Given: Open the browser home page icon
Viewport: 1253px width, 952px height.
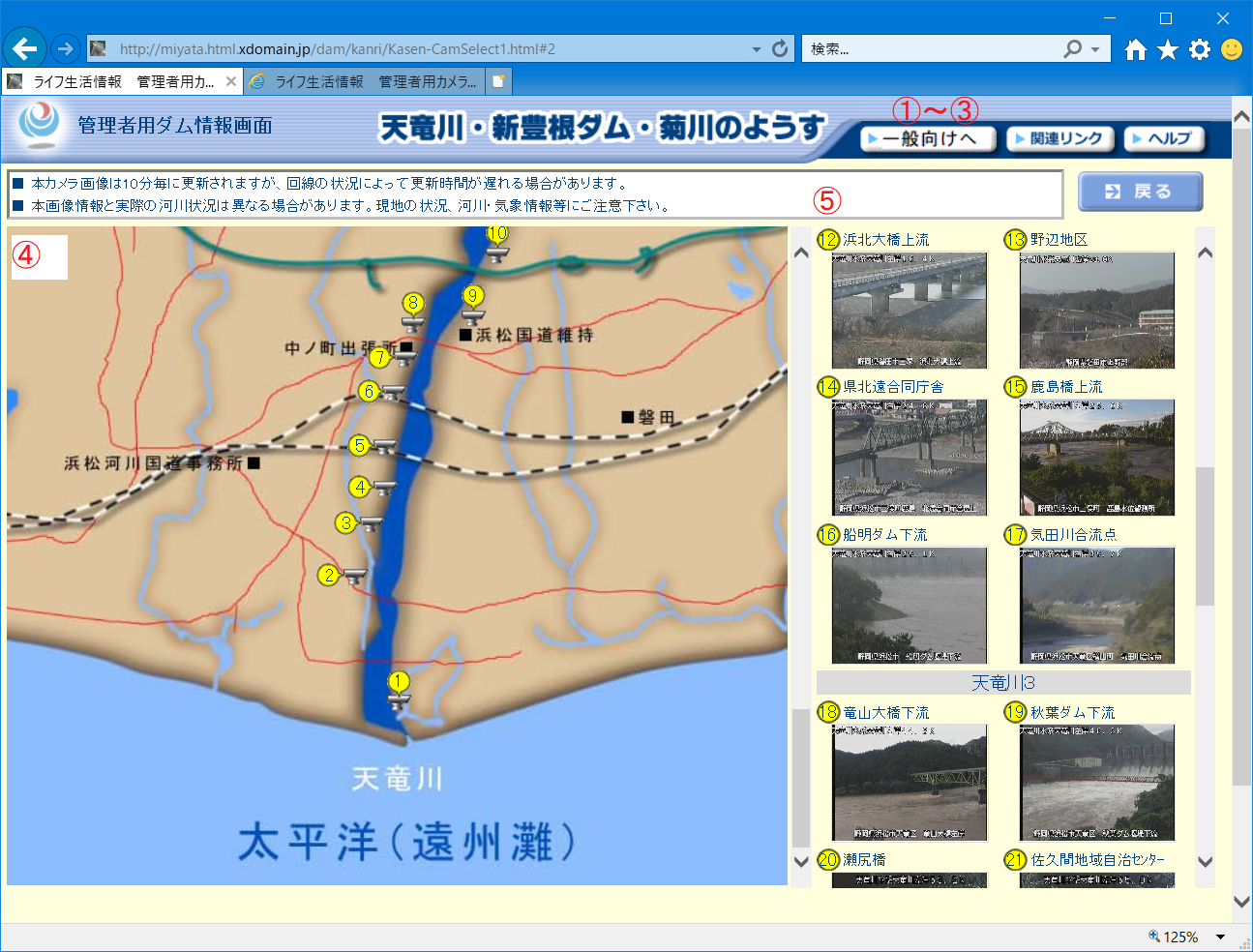Looking at the screenshot, I should 1136,49.
